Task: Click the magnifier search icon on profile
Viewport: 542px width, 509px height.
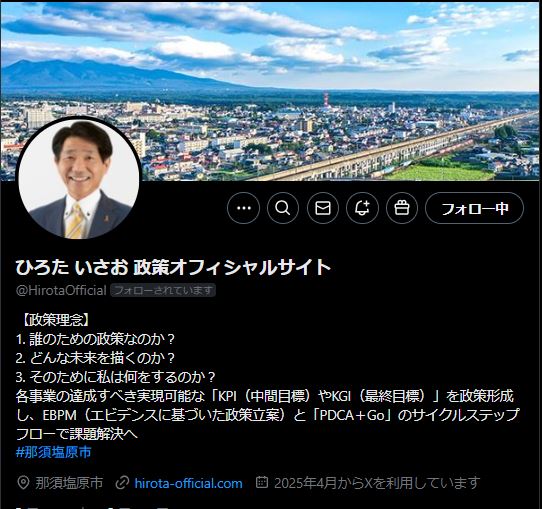Action: click(x=283, y=208)
